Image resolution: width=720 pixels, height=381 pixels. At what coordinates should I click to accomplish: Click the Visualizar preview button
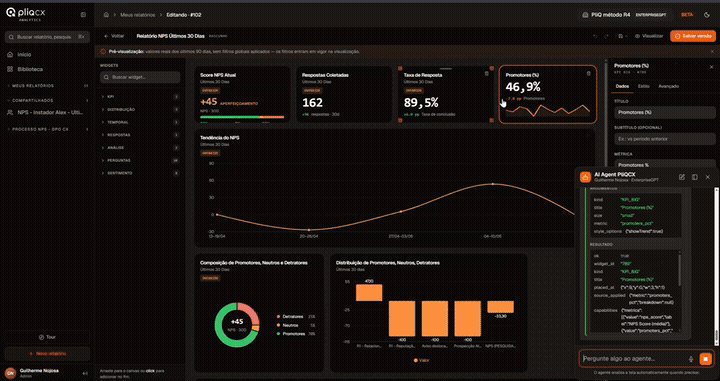[x=649, y=36]
